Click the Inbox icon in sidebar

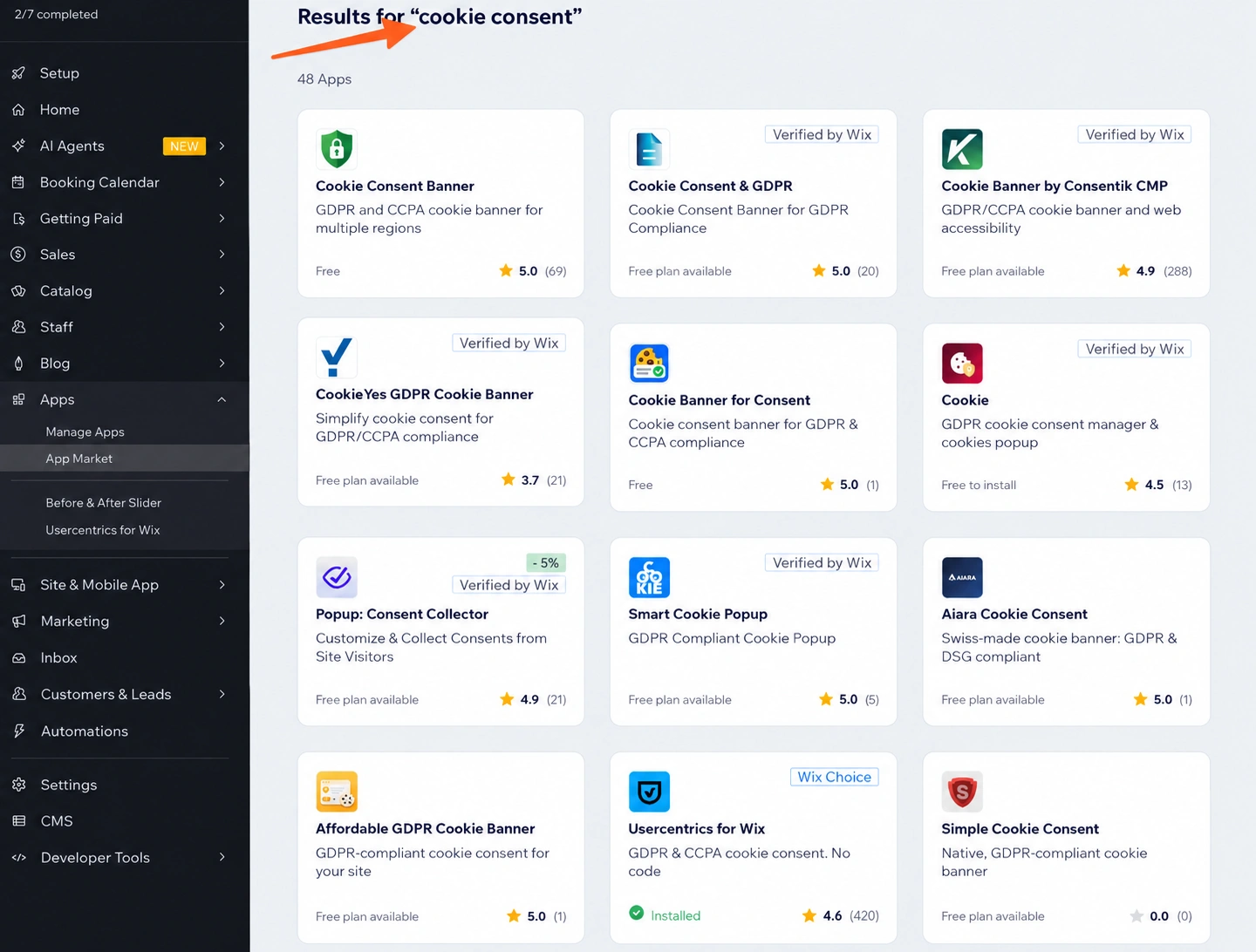18,658
